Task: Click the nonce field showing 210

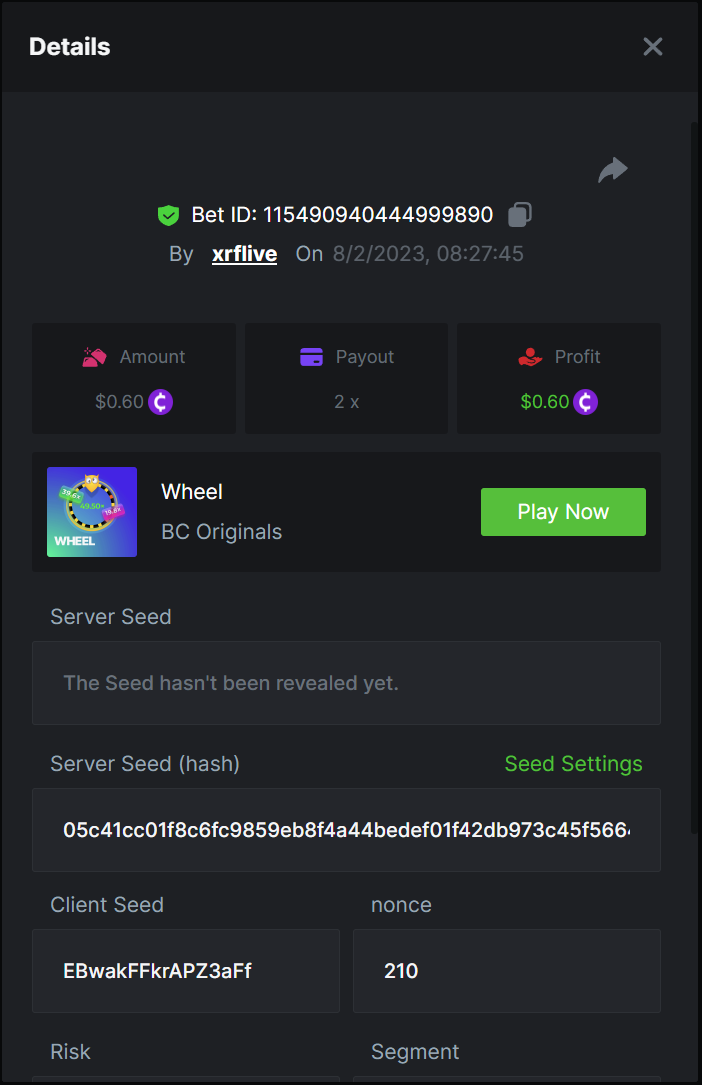Action: click(506, 971)
